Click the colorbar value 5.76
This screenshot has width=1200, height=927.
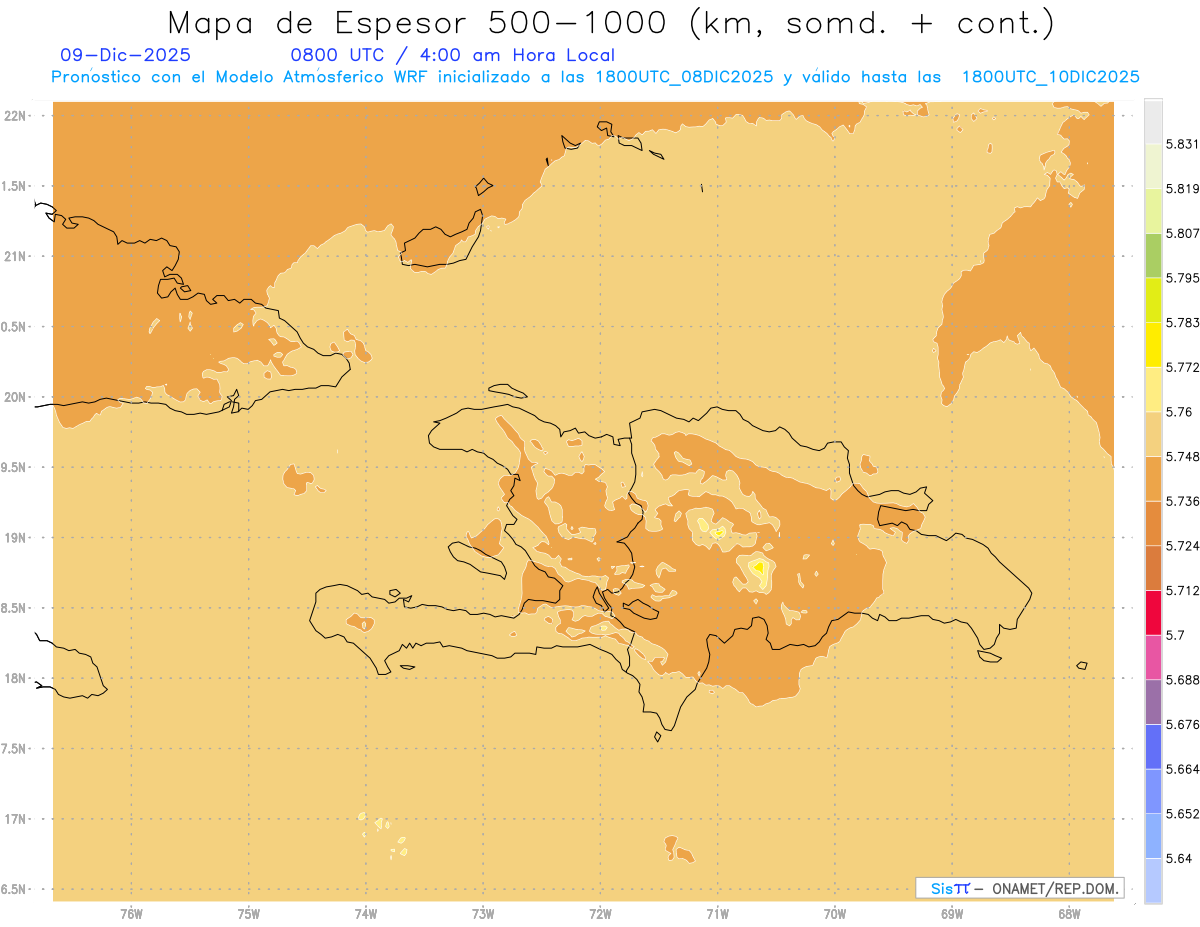1179,412
